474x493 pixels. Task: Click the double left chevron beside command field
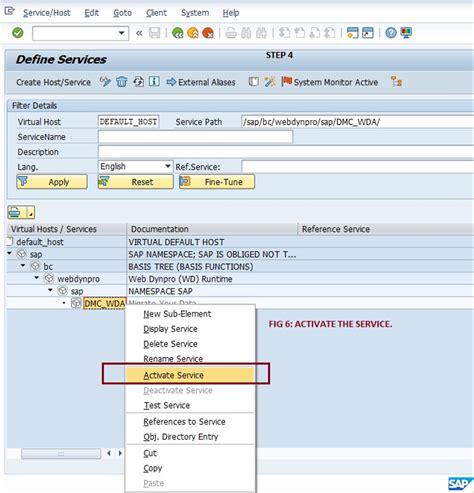coord(139,33)
